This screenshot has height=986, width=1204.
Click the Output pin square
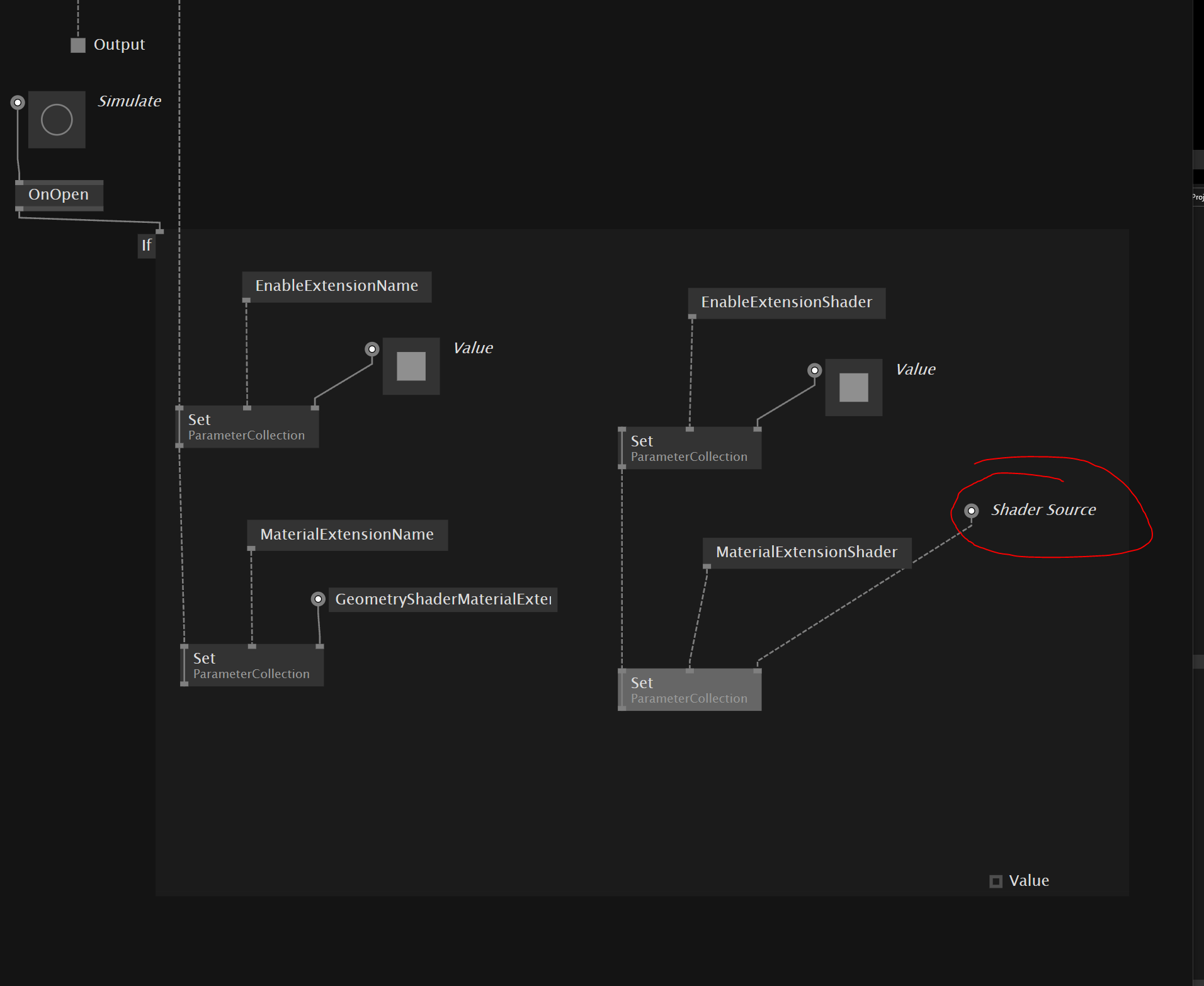[78, 45]
